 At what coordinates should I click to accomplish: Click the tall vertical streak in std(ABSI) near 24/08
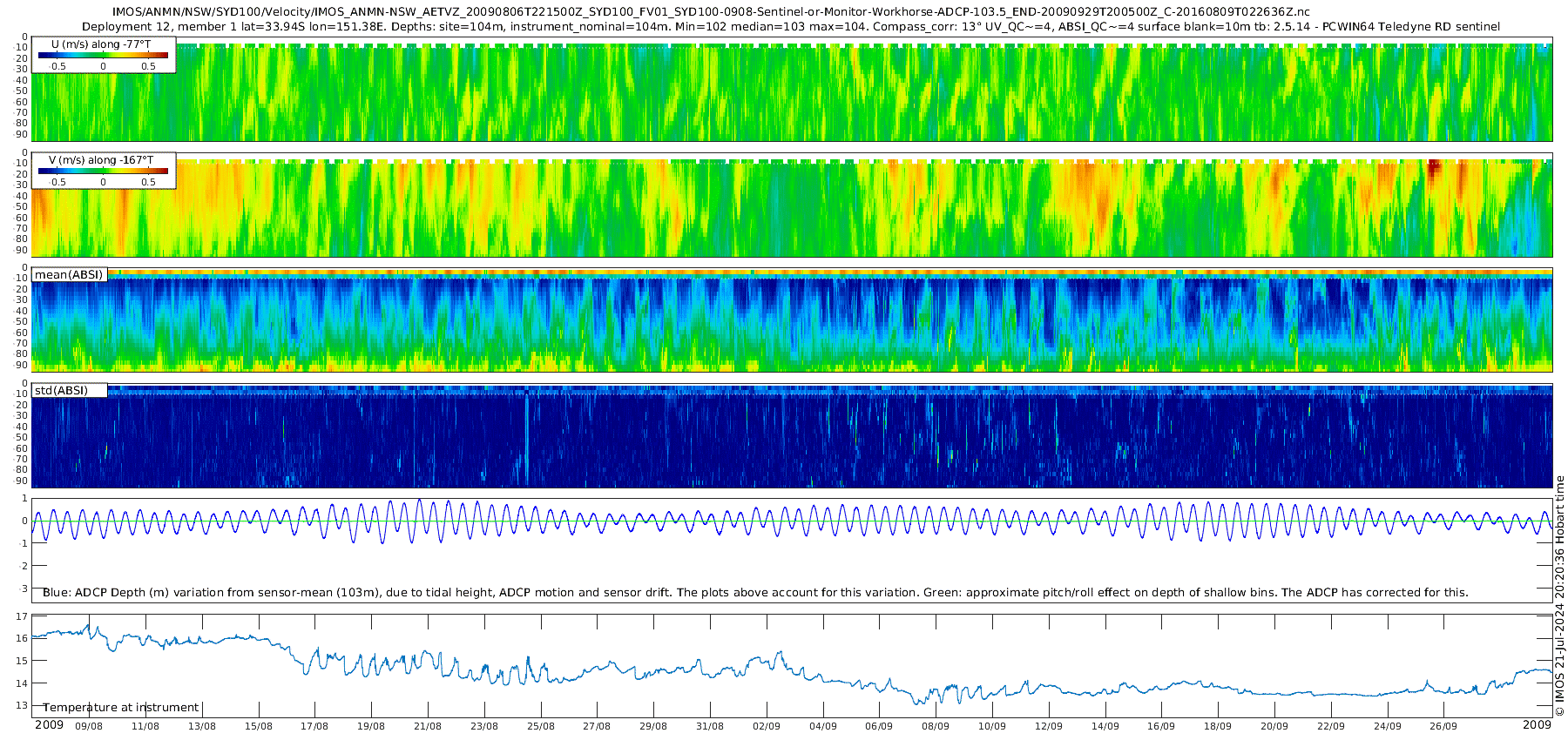[526, 435]
